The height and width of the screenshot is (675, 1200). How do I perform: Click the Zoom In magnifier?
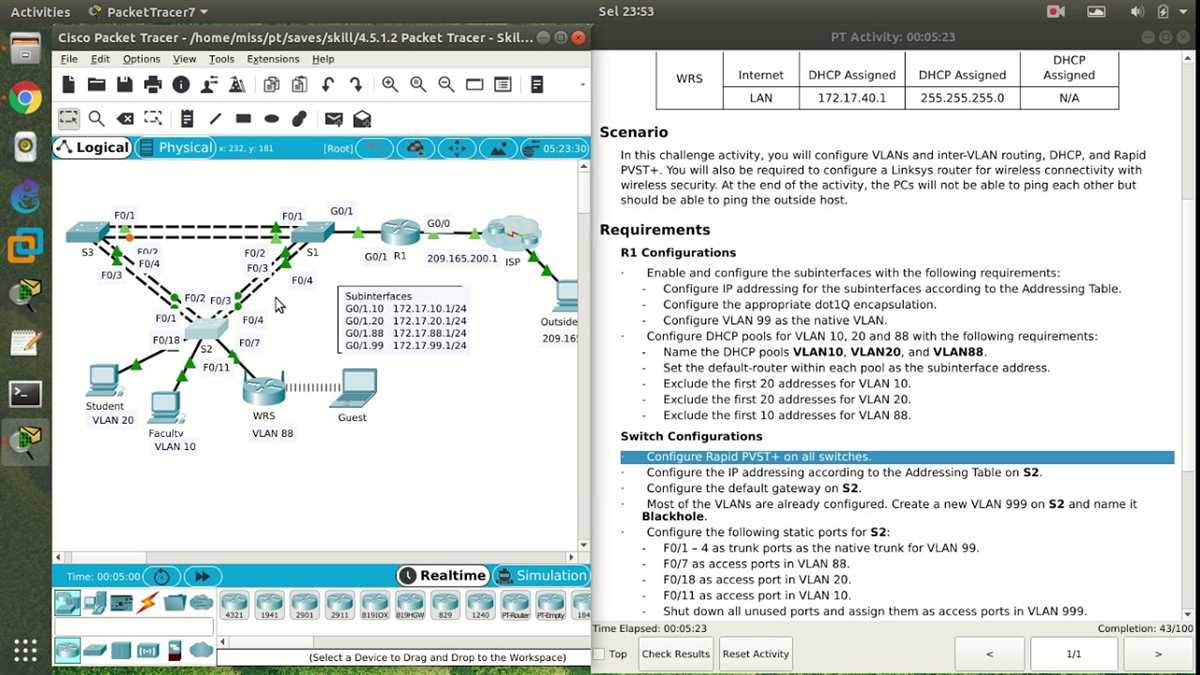(389, 85)
